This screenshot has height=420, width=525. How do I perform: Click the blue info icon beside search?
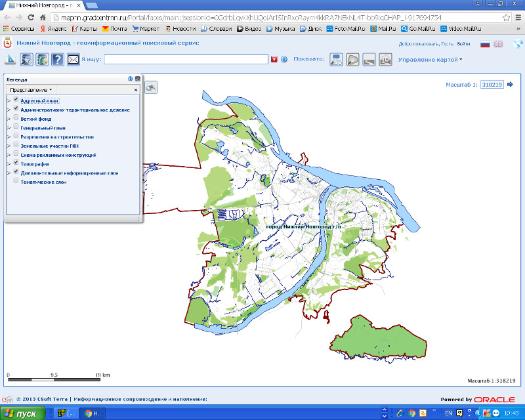click(x=284, y=60)
